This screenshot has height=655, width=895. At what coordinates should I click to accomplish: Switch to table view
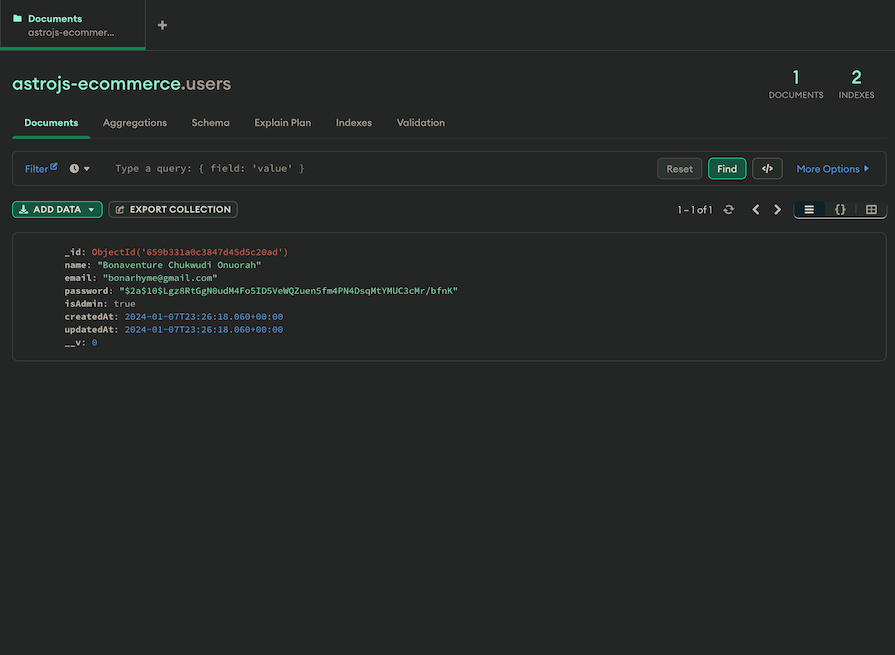coord(871,209)
